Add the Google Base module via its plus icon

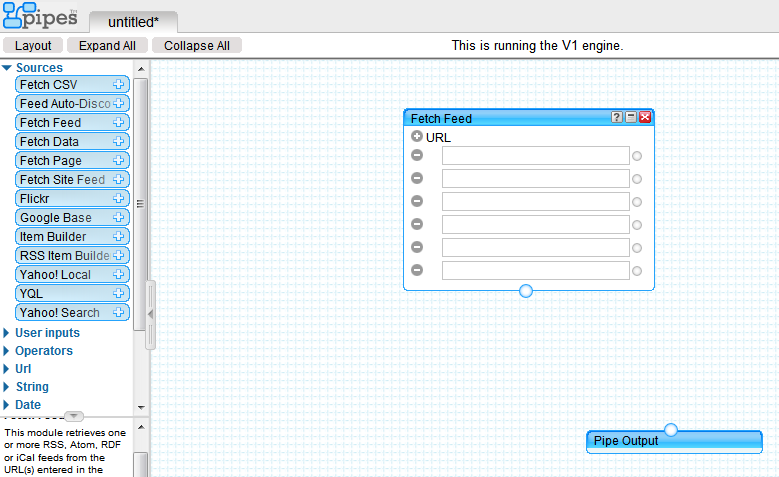tap(118, 217)
